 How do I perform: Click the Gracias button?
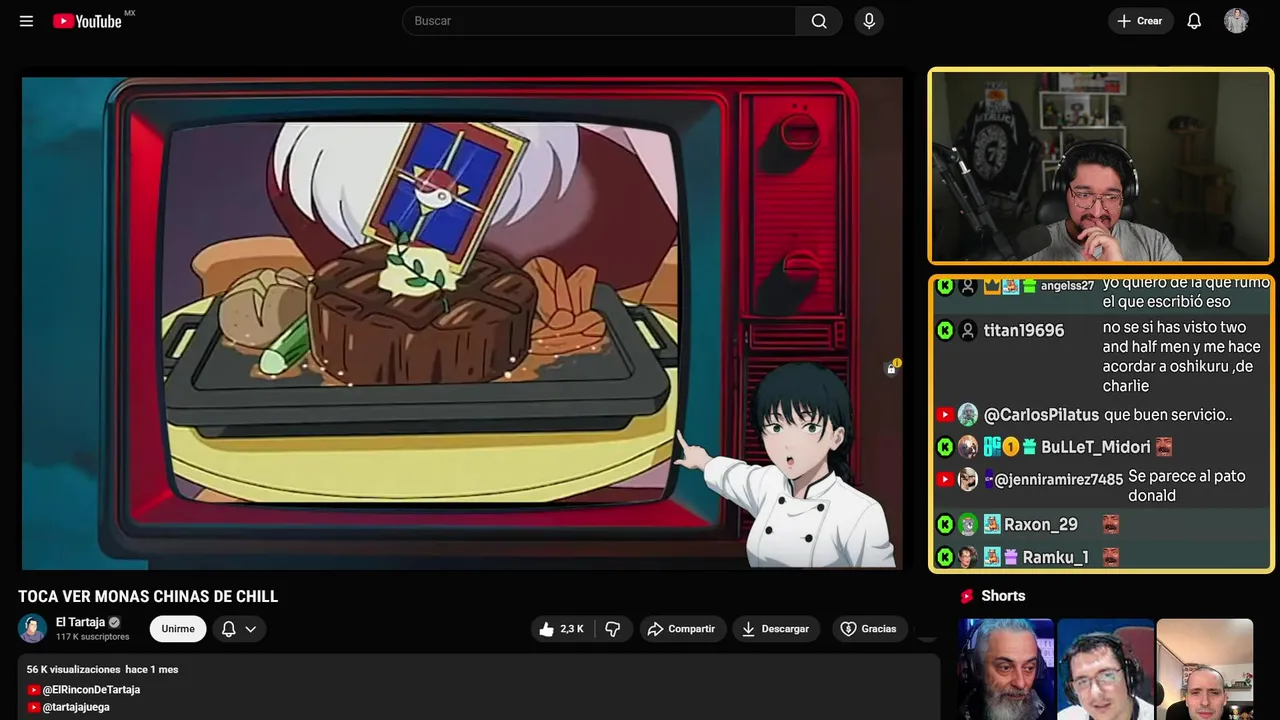point(869,629)
